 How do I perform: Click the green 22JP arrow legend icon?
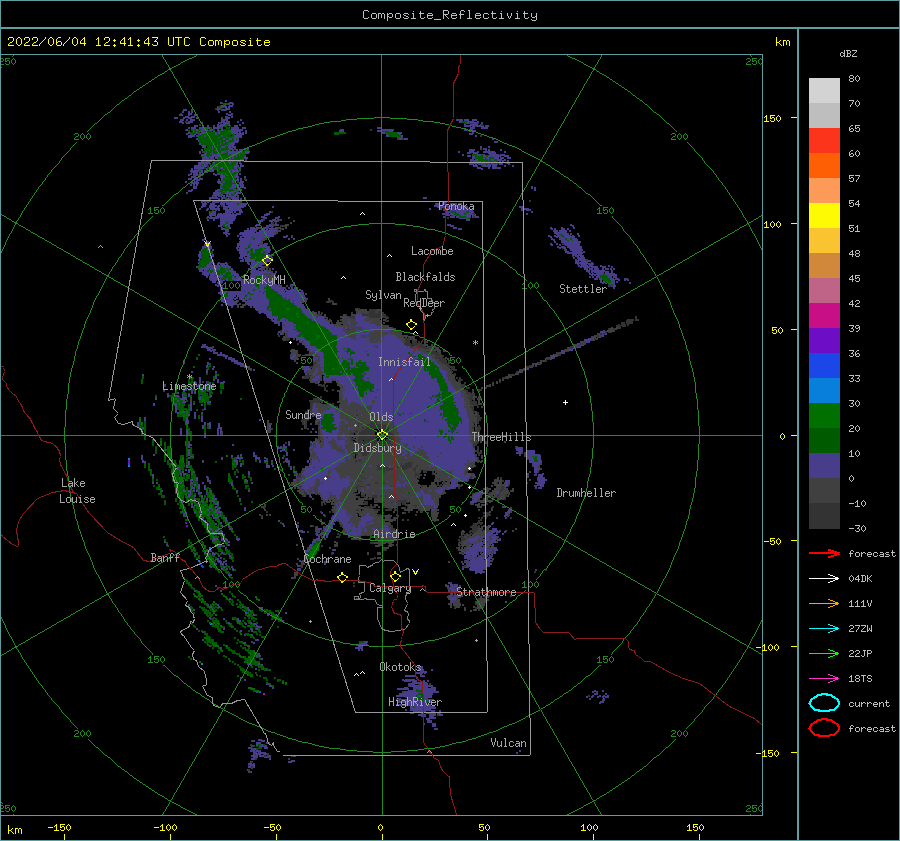tap(824, 653)
